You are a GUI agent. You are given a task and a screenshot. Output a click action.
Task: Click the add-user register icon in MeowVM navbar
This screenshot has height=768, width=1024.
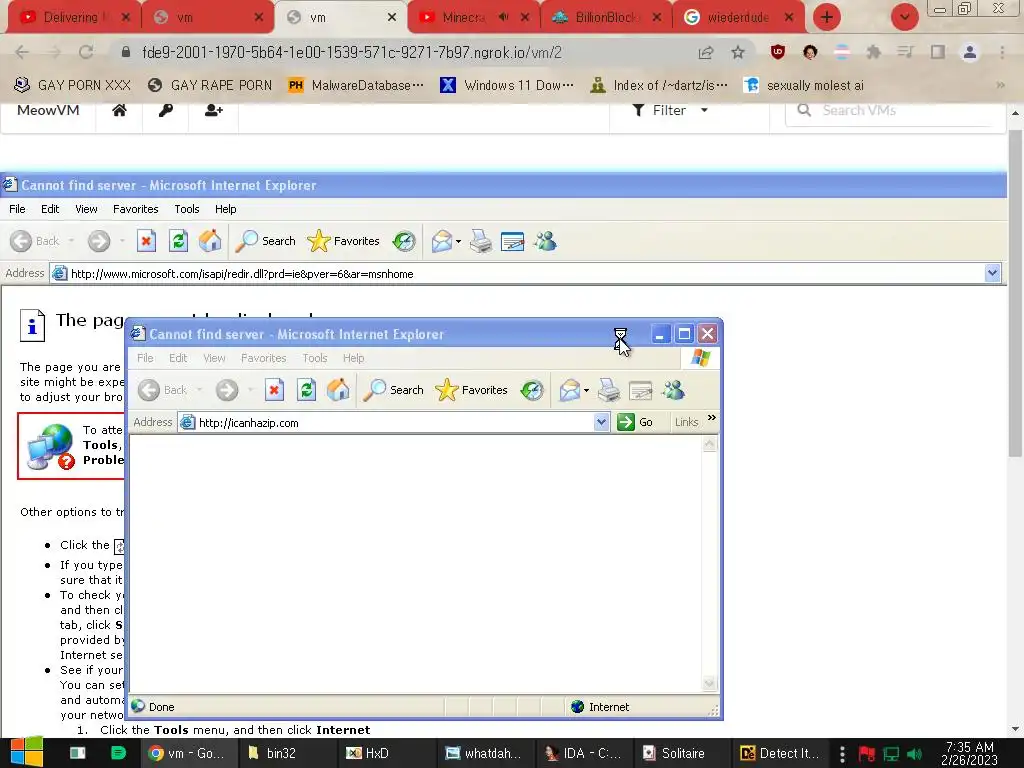click(x=214, y=110)
